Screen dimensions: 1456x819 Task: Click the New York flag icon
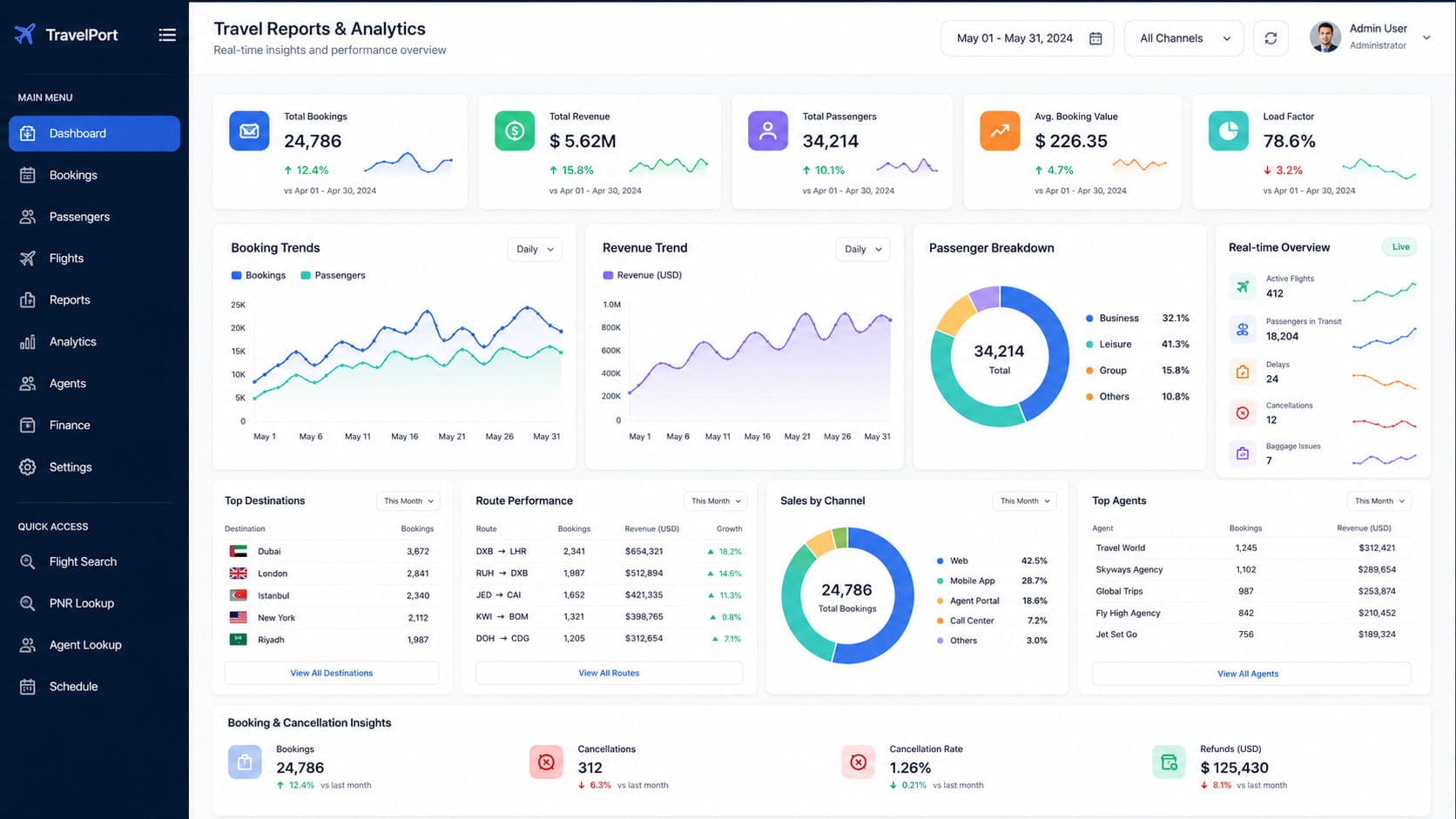[238, 618]
